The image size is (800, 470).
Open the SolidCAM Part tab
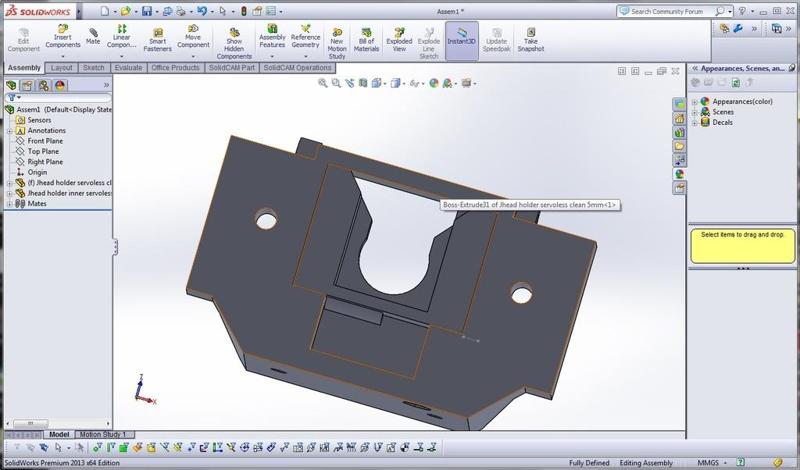(232, 67)
